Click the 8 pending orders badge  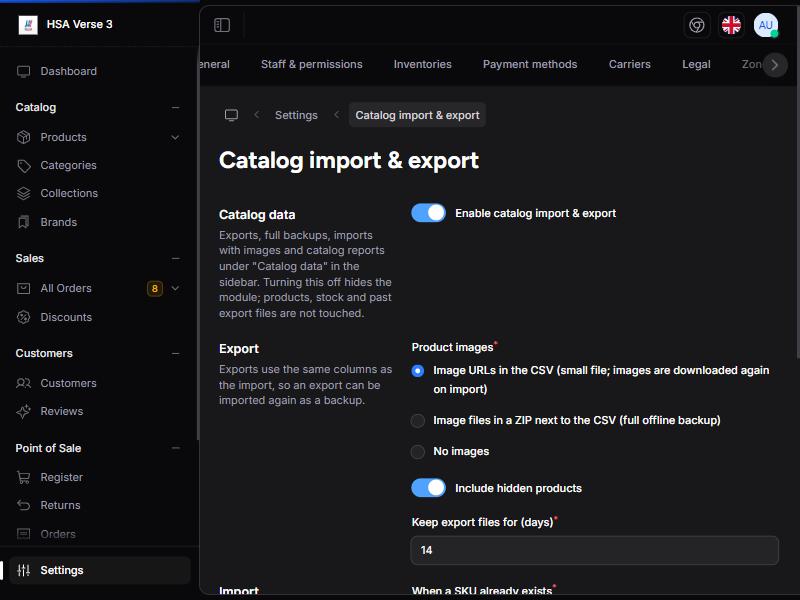click(155, 288)
